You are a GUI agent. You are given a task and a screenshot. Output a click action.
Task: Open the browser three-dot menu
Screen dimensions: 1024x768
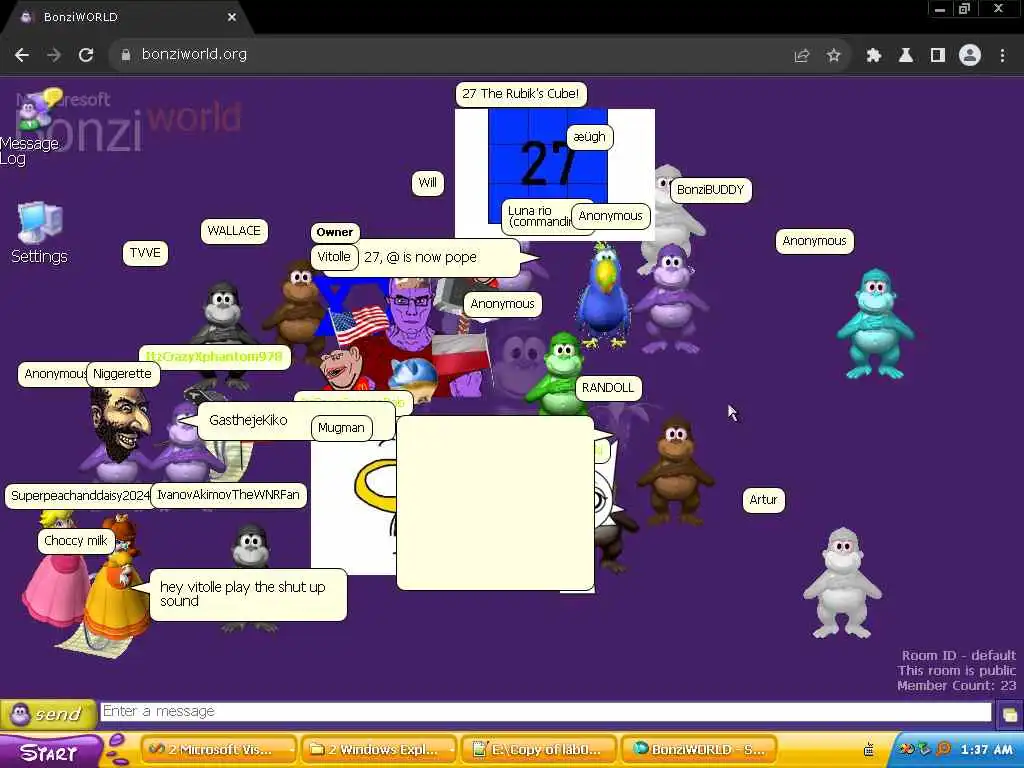tap(1002, 56)
